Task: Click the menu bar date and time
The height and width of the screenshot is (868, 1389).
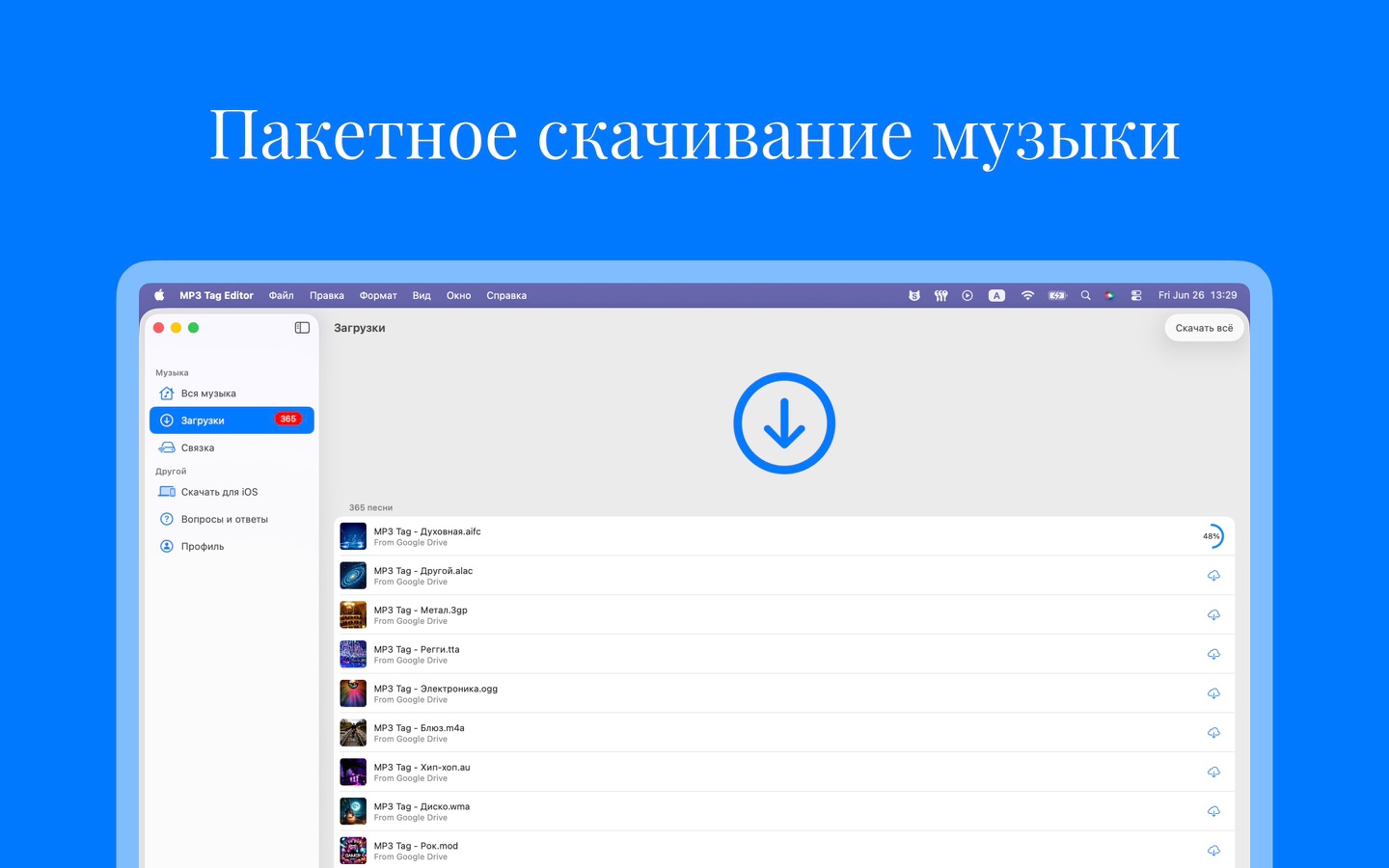Action: 1197,295
